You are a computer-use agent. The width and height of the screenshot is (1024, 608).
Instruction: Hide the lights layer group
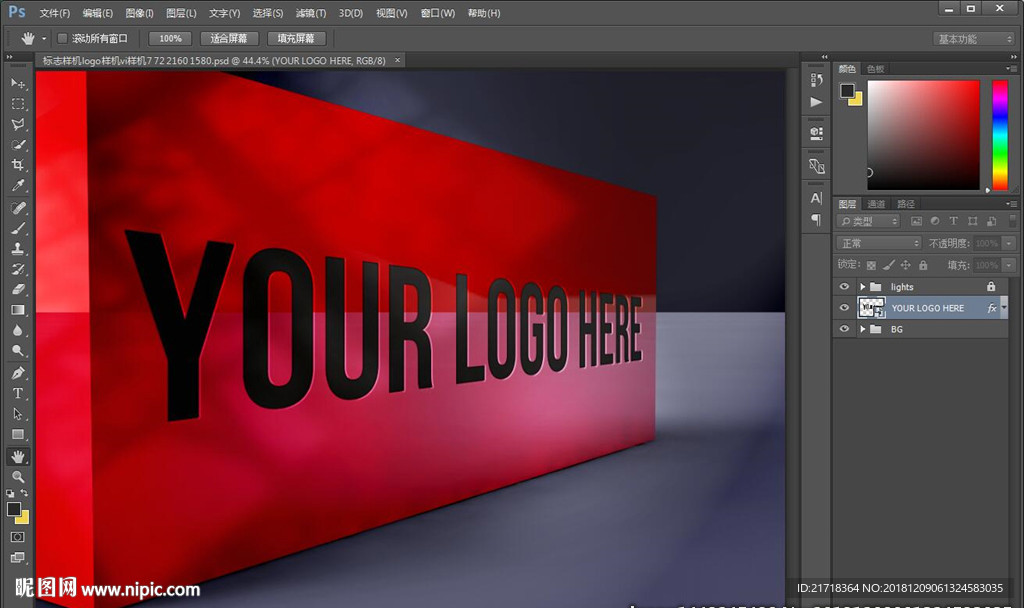coord(844,287)
